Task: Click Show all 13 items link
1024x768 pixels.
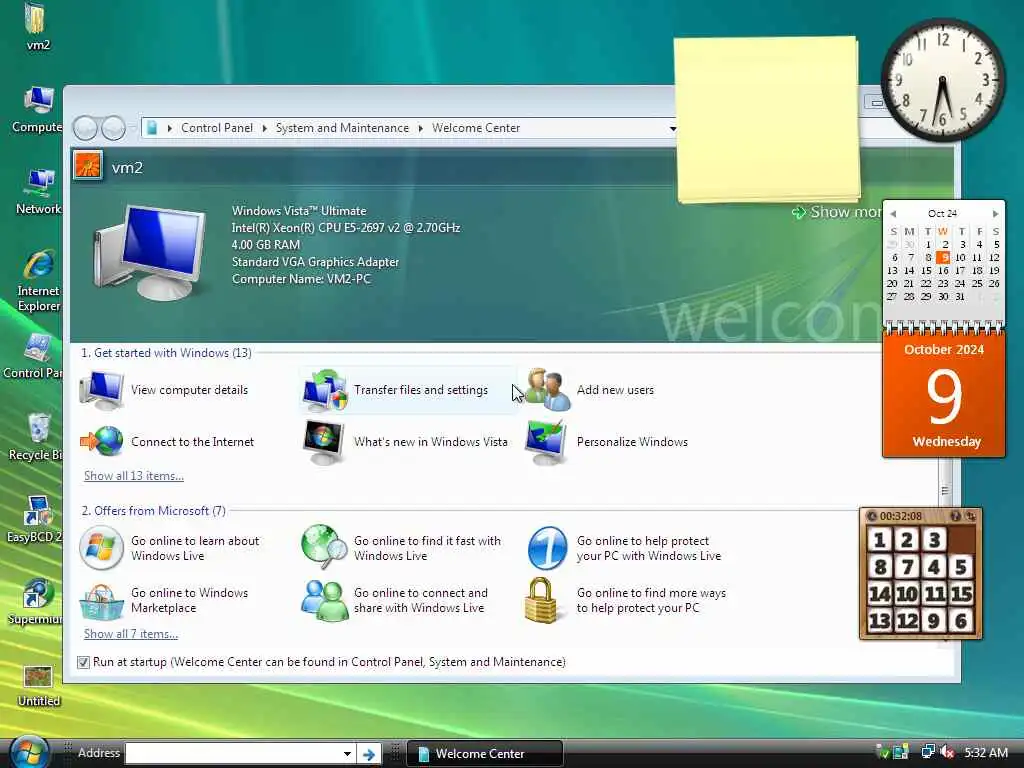Action: point(134,476)
